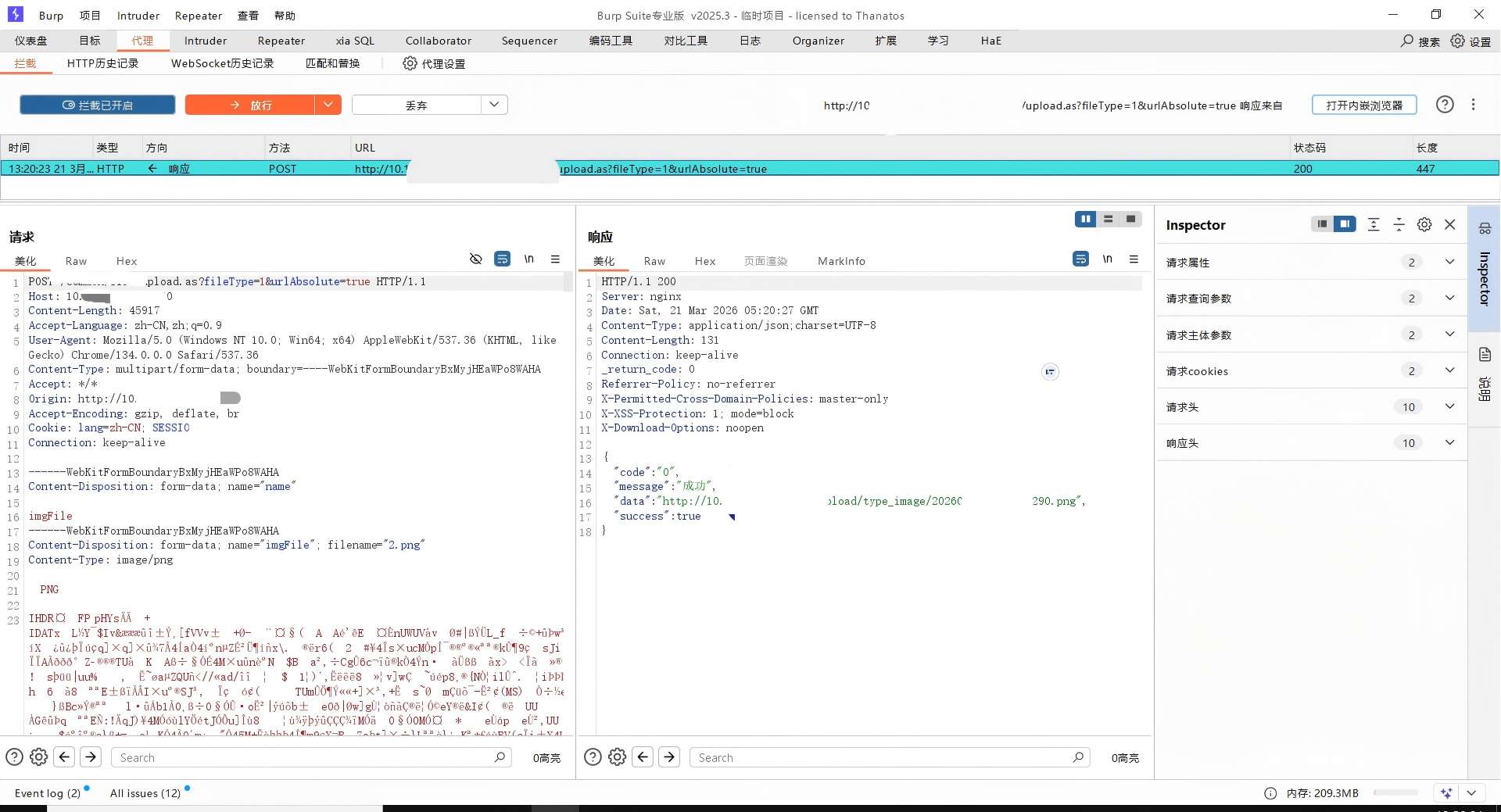The height and width of the screenshot is (812, 1501).
Task: Click the floating icon in the response body
Action: tap(1050, 372)
